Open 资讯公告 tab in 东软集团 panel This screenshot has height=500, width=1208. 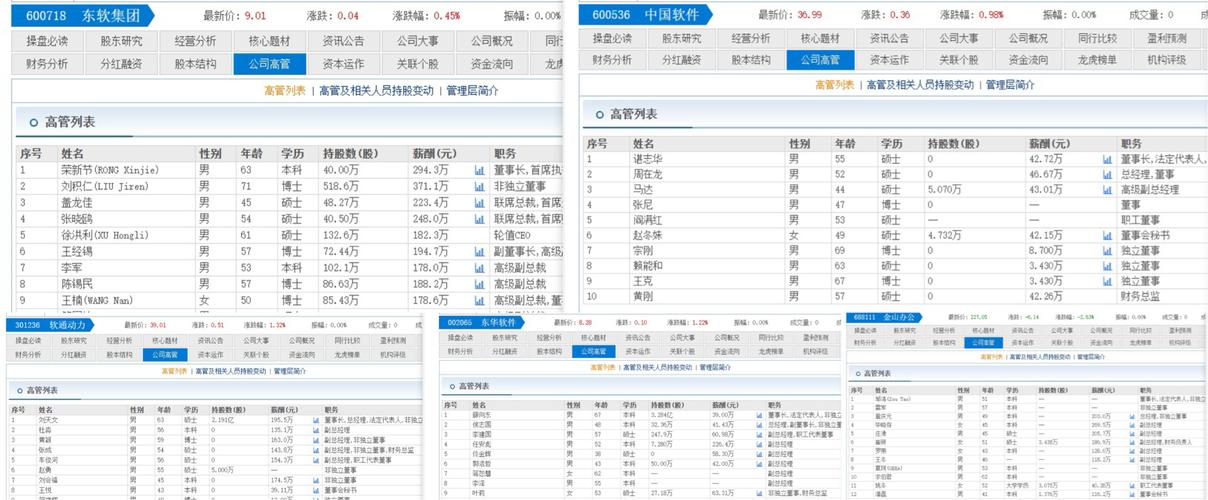(344, 41)
